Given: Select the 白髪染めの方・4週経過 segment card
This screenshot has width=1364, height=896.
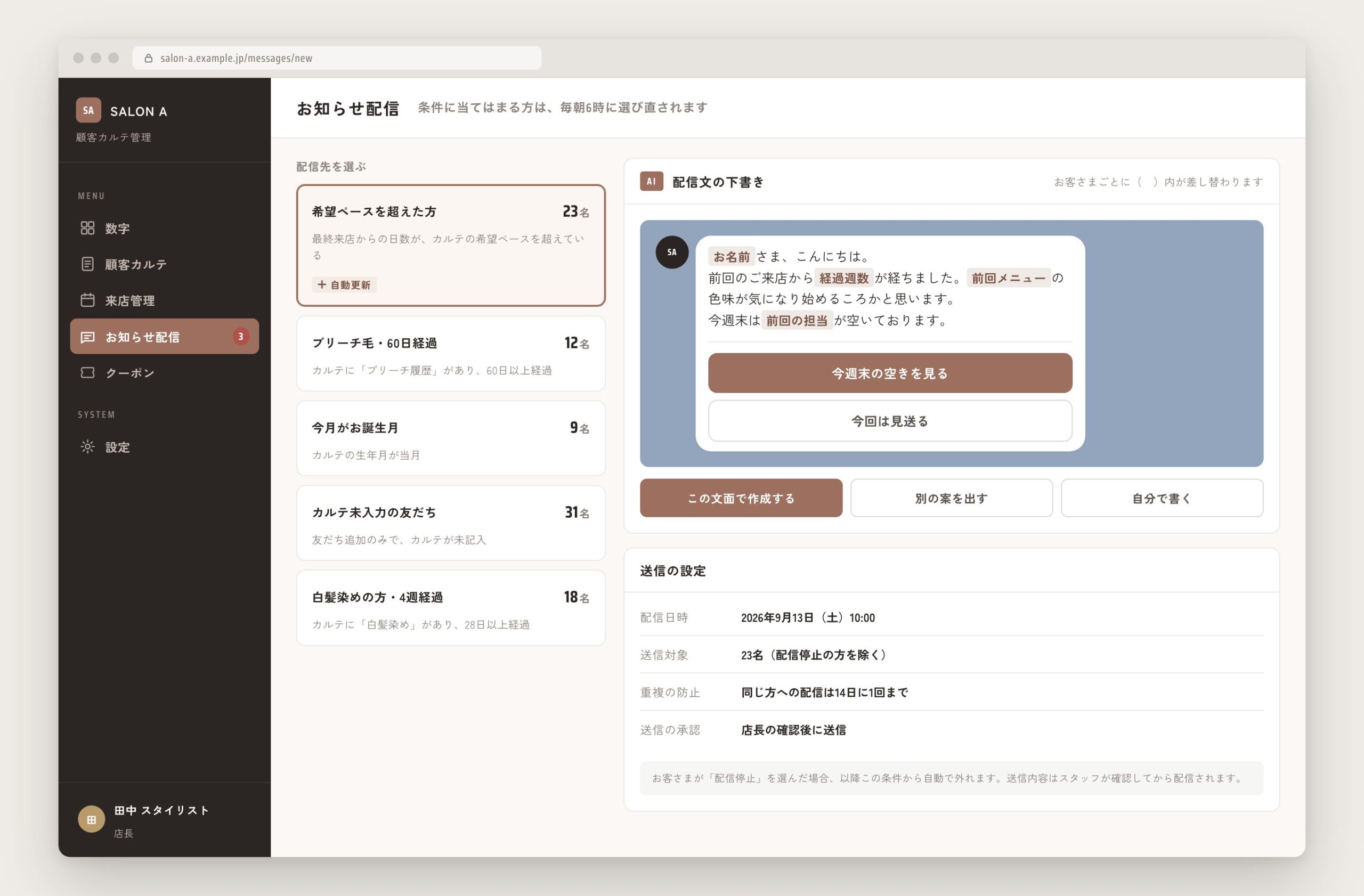Looking at the screenshot, I should click(x=450, y=608).
